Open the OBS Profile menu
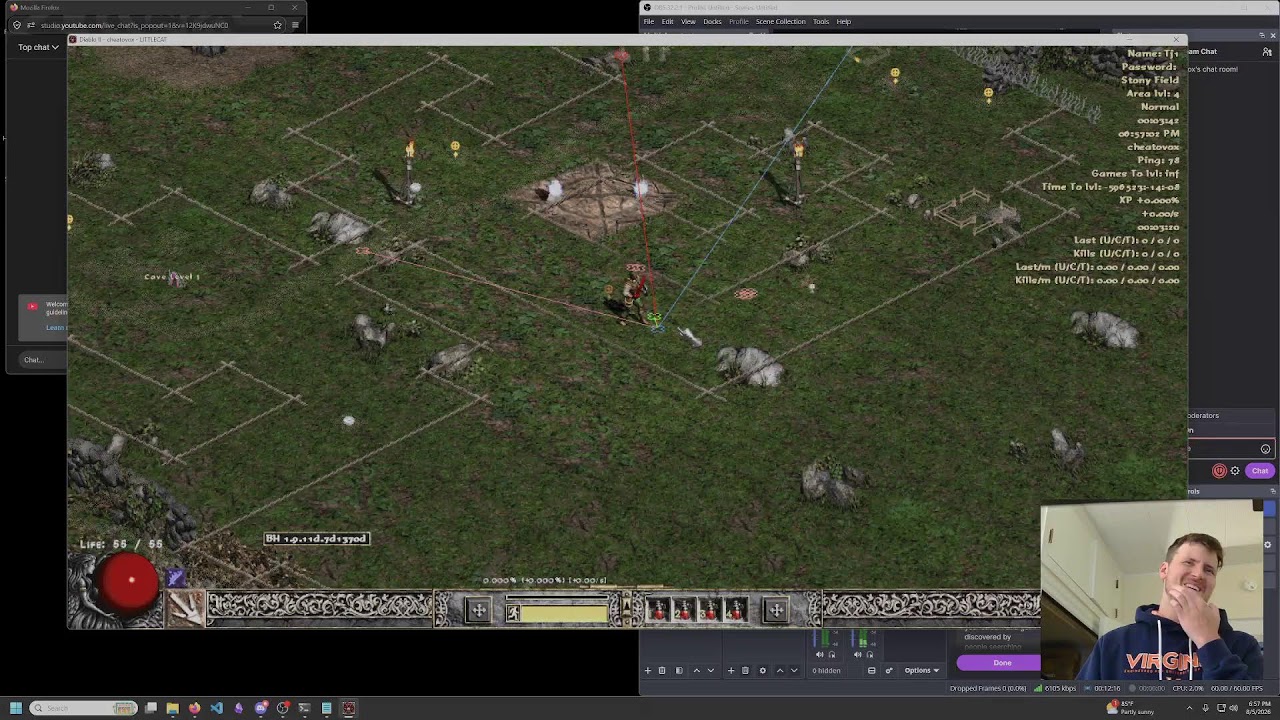This screenshot has height=720, width=1280. (739, 21)
